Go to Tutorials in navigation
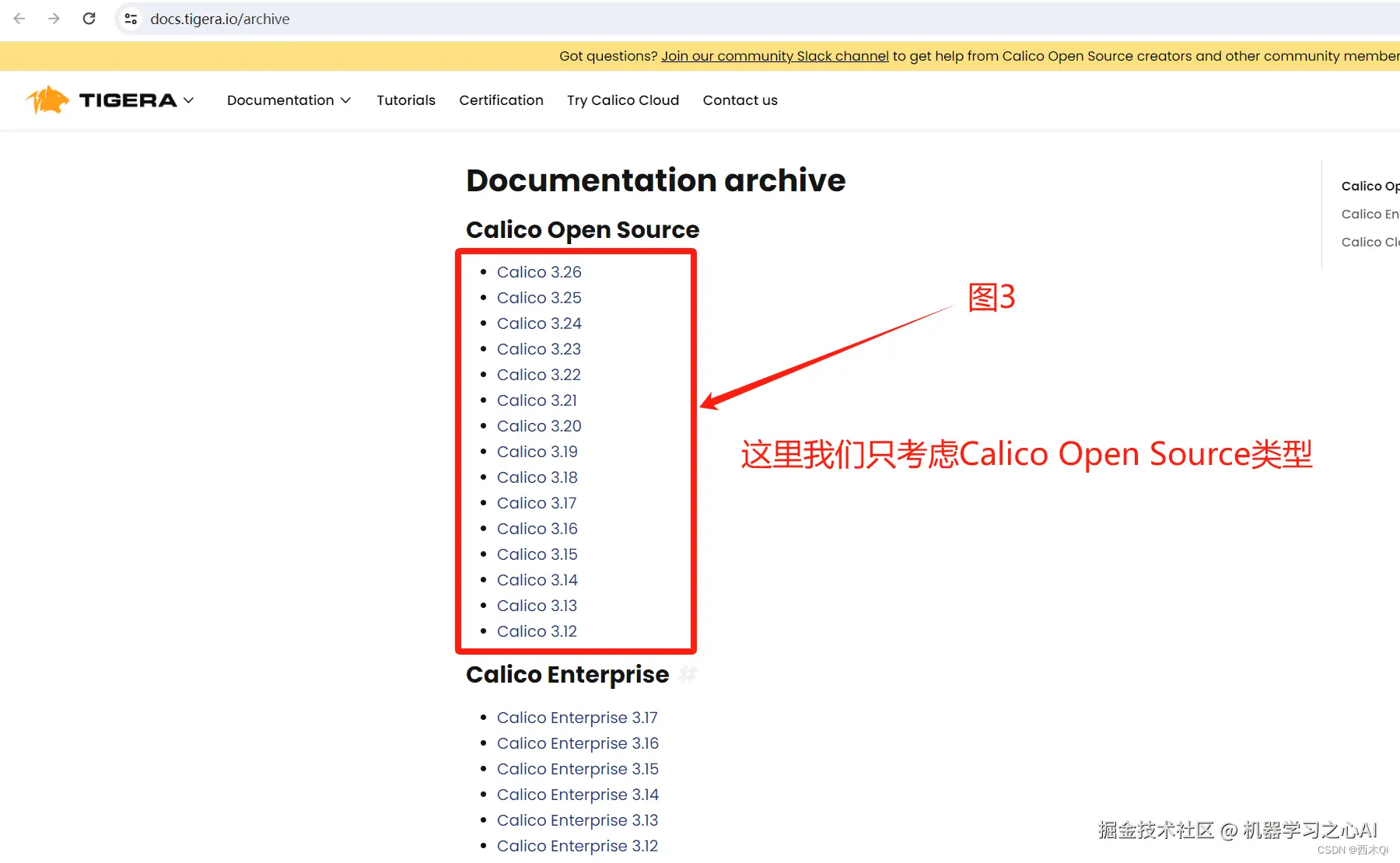 coord(406,100)
